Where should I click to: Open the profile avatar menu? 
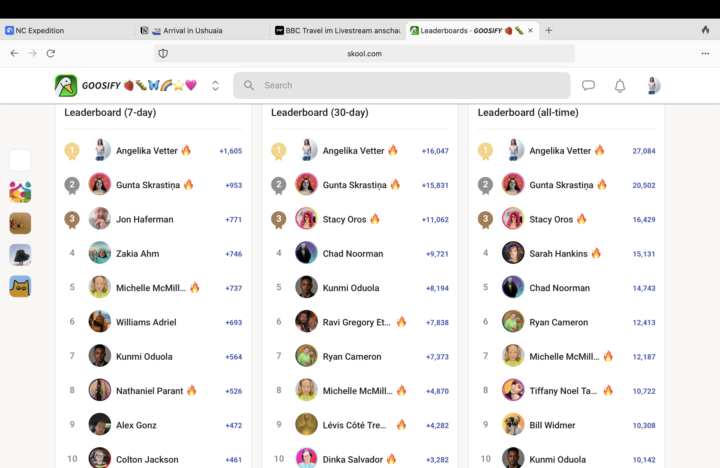tap(652, 85)
